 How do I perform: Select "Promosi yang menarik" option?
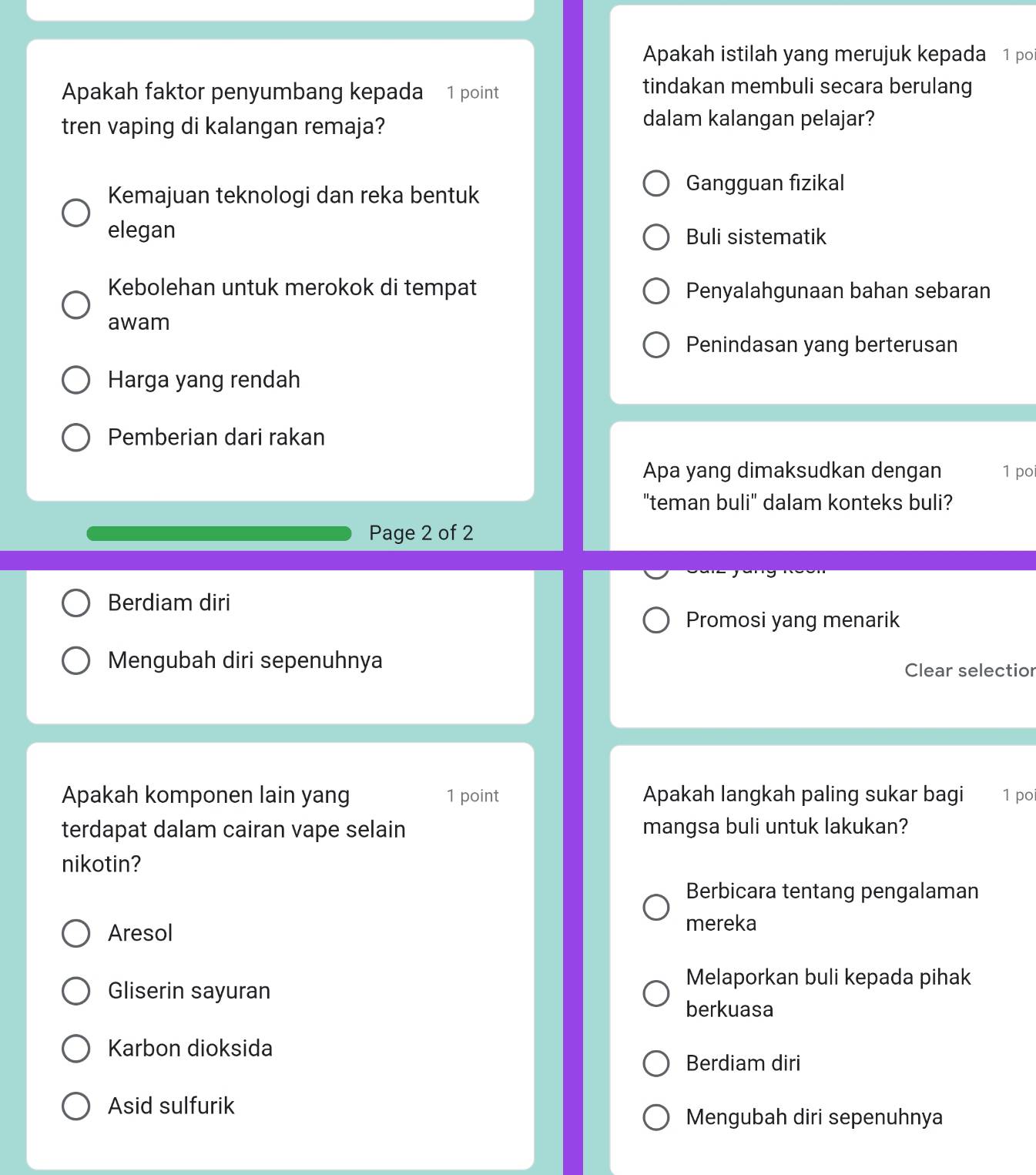tap(655, 620)
